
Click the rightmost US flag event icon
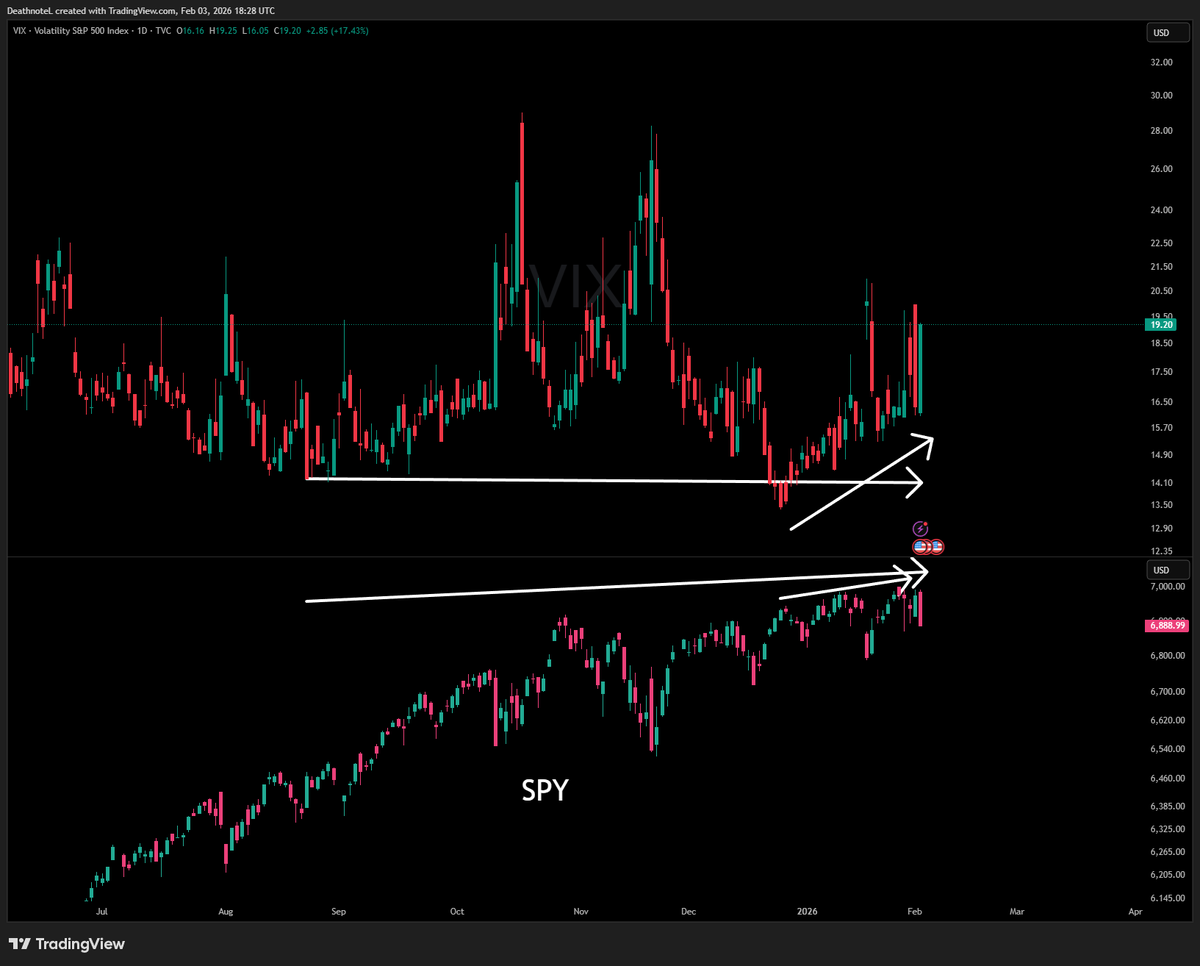pyautogui.click(x=937, y=547)
